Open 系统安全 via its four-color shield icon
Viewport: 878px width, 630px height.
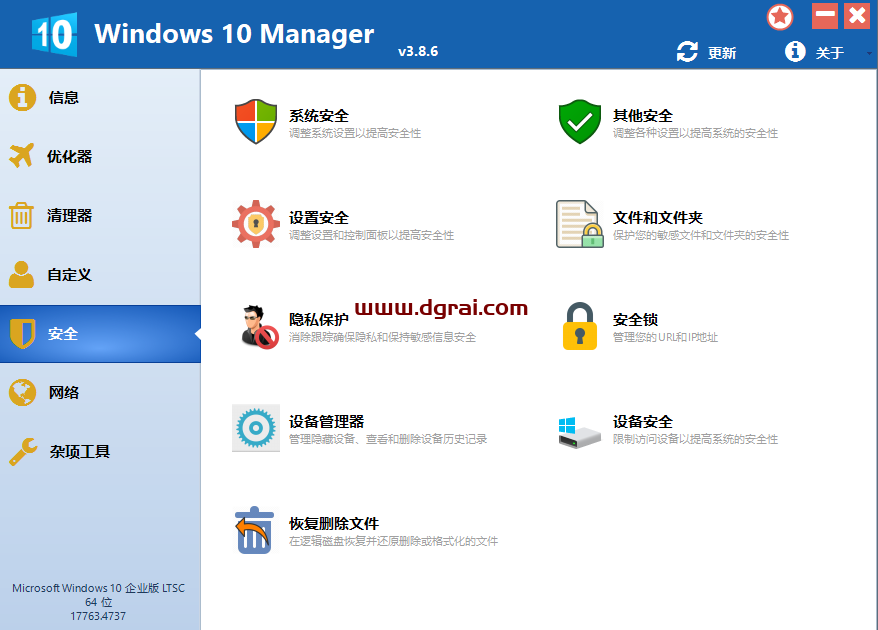click(x=256, y=122)
